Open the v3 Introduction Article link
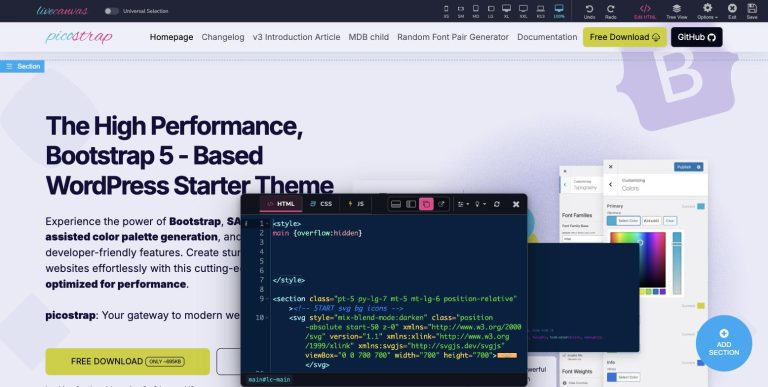The height and width of the screenshot is (387, 768). [x=296, y=37]
